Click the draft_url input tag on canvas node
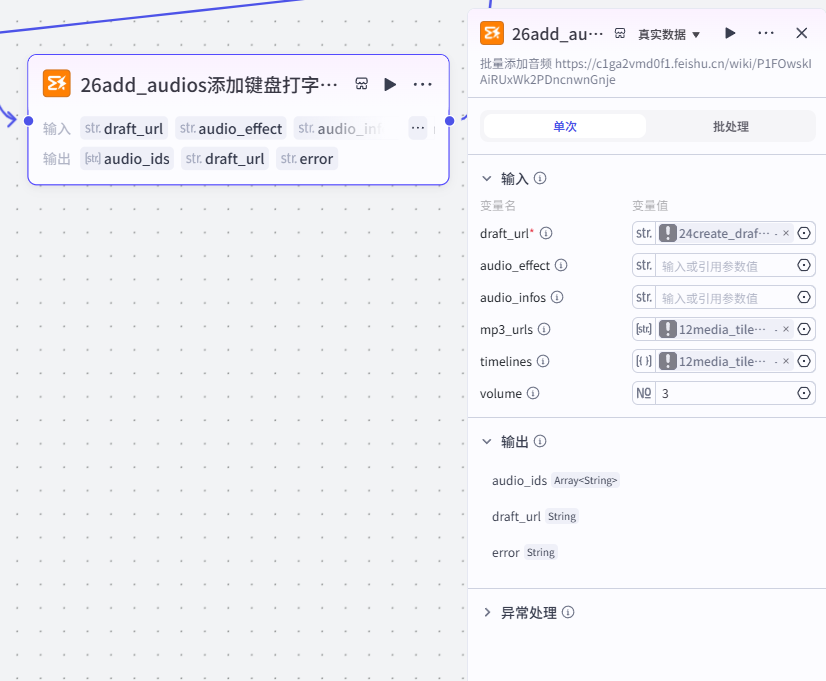This screenshot has width=826, height=681. coord(124,129)
